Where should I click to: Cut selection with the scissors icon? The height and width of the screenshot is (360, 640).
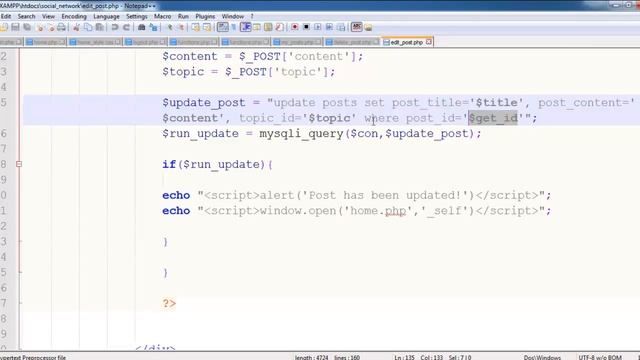[76, 27]
